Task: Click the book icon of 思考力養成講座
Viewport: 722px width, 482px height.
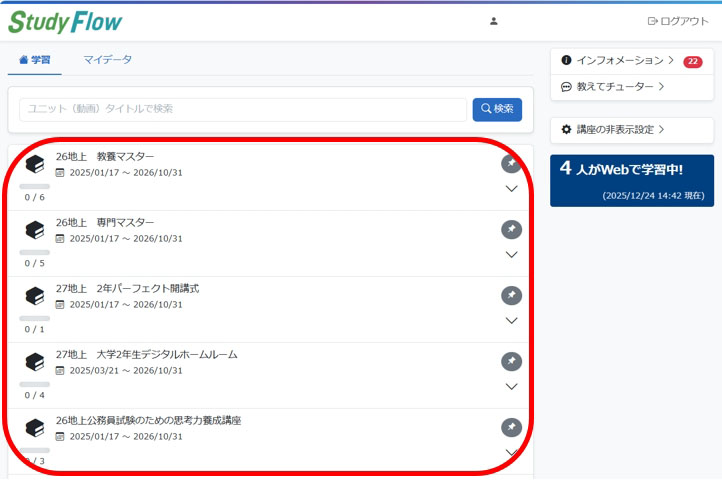Action: (35, 428)
